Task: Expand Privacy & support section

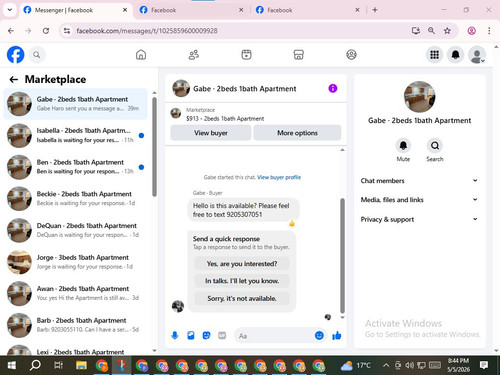Action: tap(419, 219)
